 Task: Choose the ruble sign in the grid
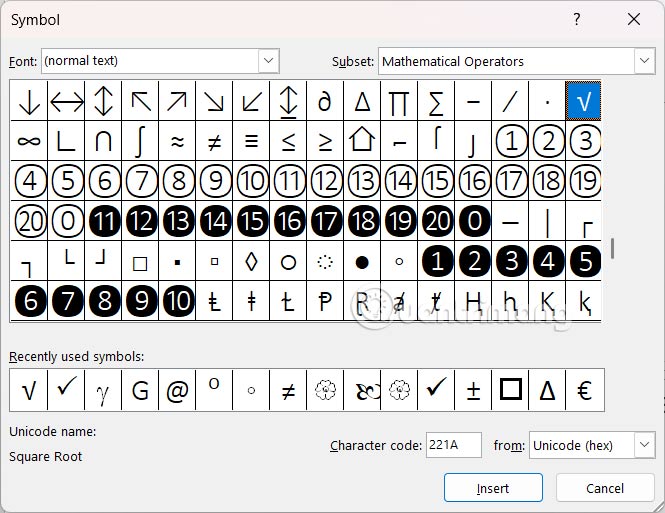pos(325,300)
